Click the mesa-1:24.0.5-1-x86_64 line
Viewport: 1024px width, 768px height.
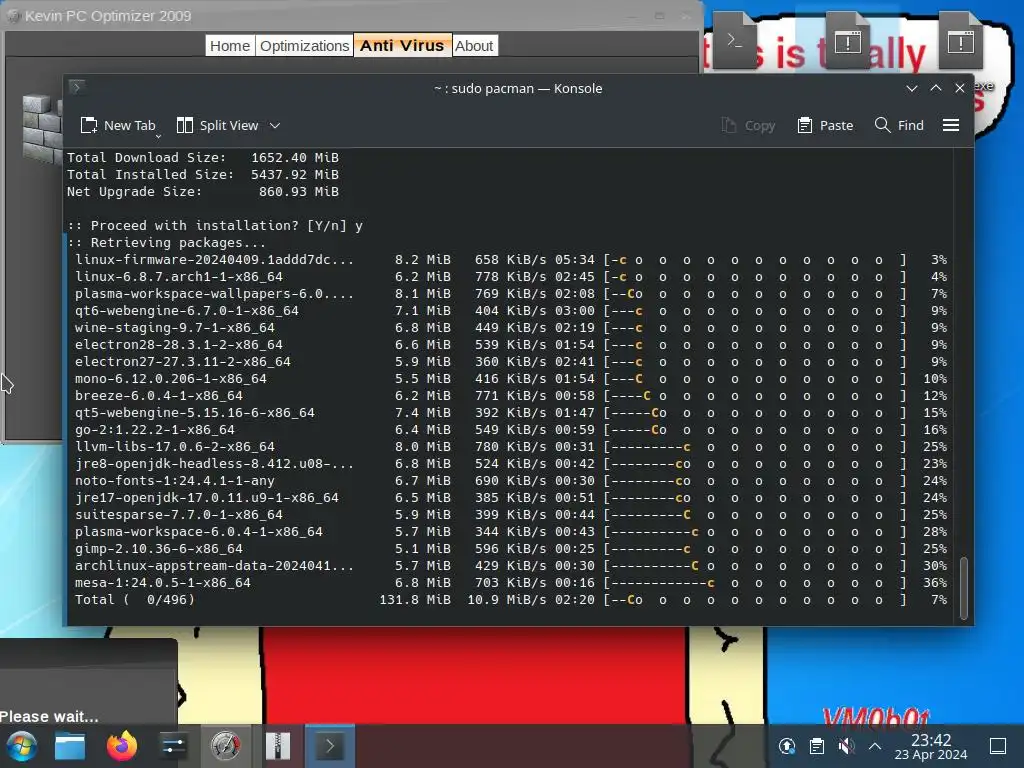[511, 583]
